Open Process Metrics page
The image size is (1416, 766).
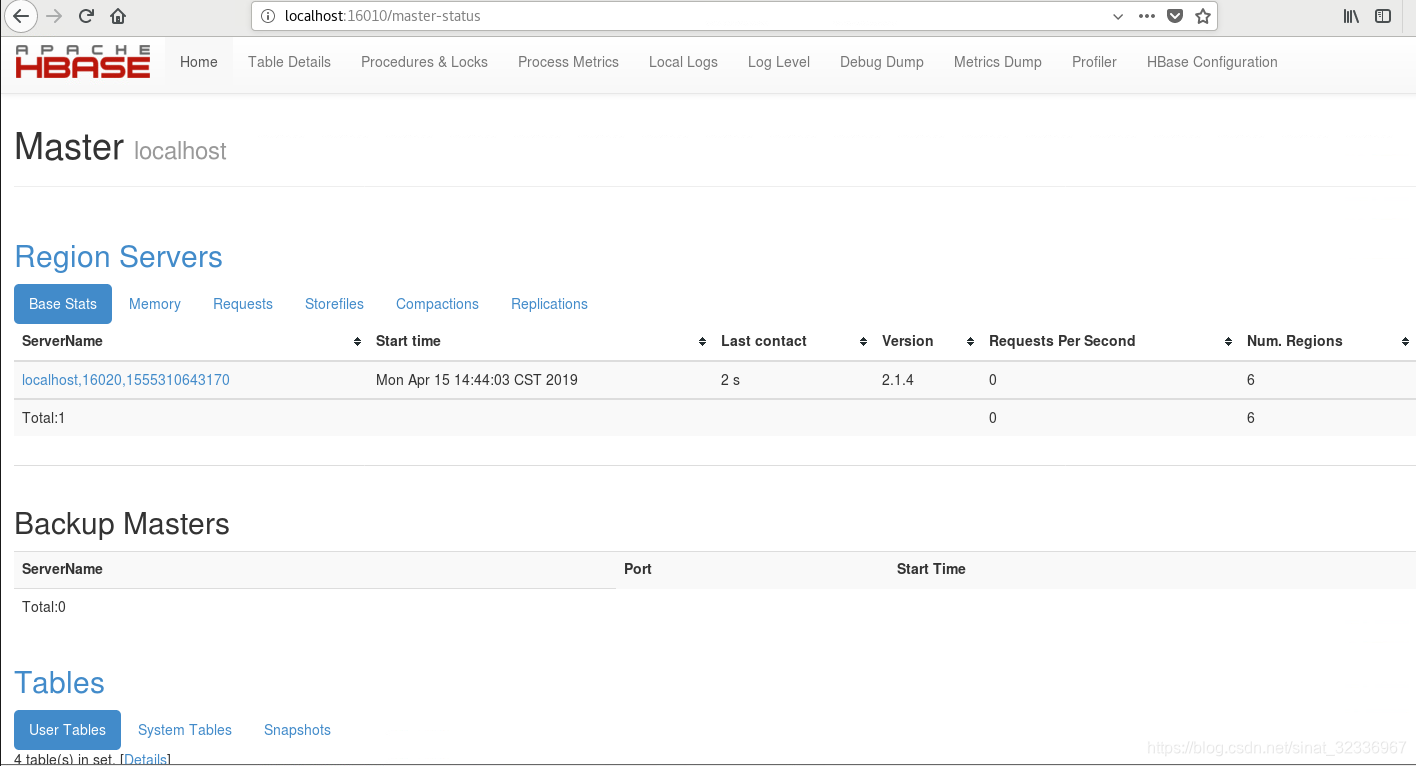pos(568,62)
